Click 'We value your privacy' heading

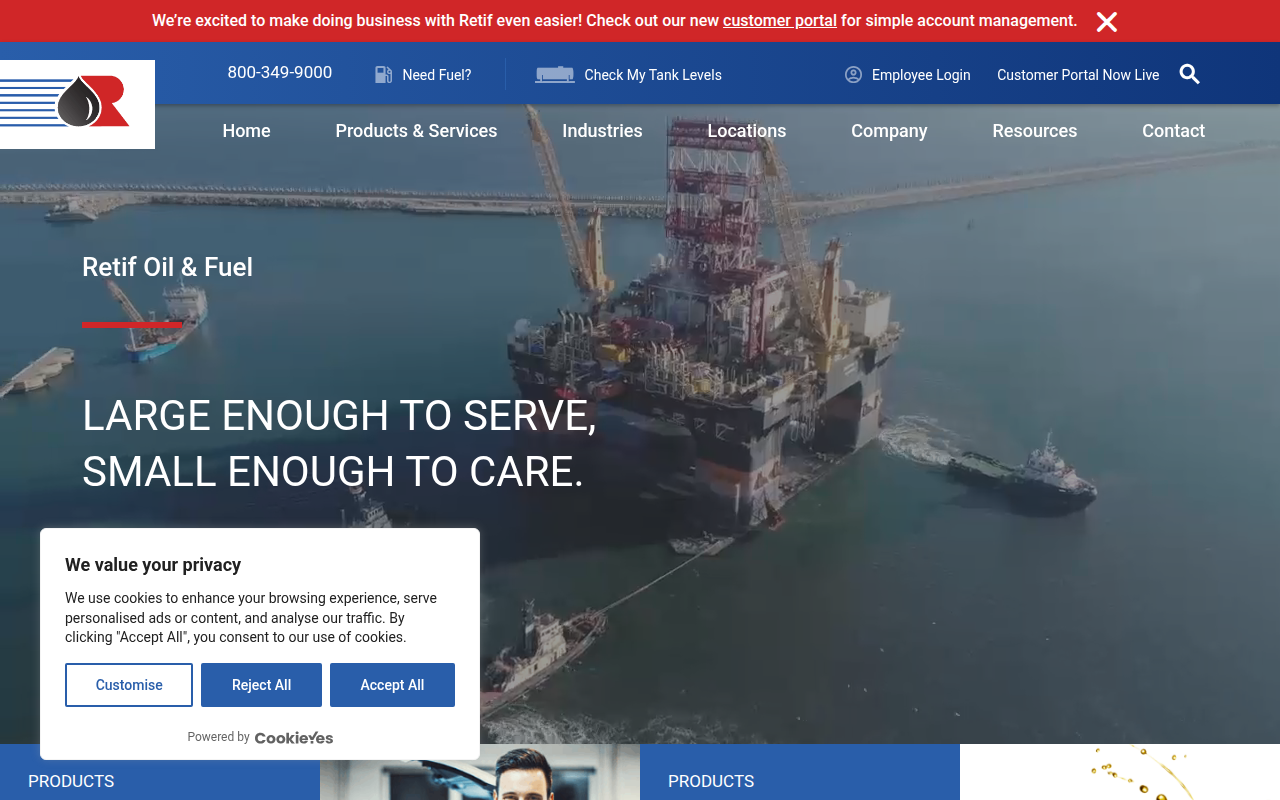pyautogui.click(x=153, y=565)
